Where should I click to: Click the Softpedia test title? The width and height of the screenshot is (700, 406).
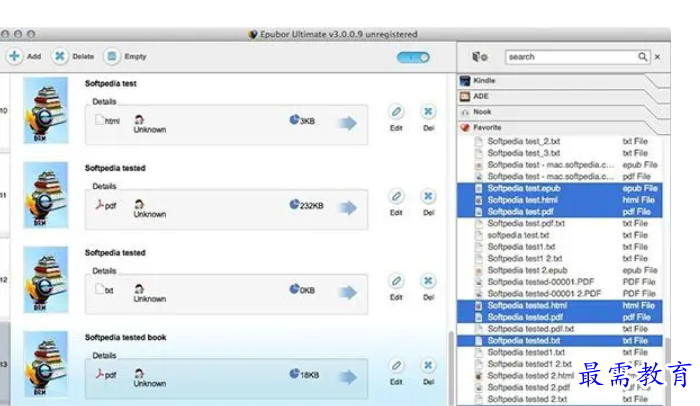tap(111, 84)
